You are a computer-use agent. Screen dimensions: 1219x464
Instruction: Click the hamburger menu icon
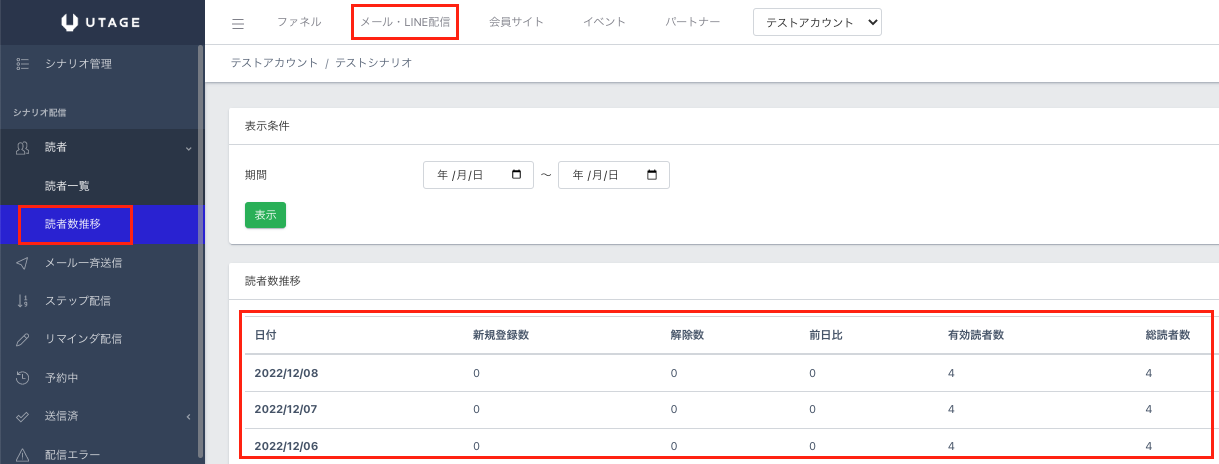pos(238,23)
